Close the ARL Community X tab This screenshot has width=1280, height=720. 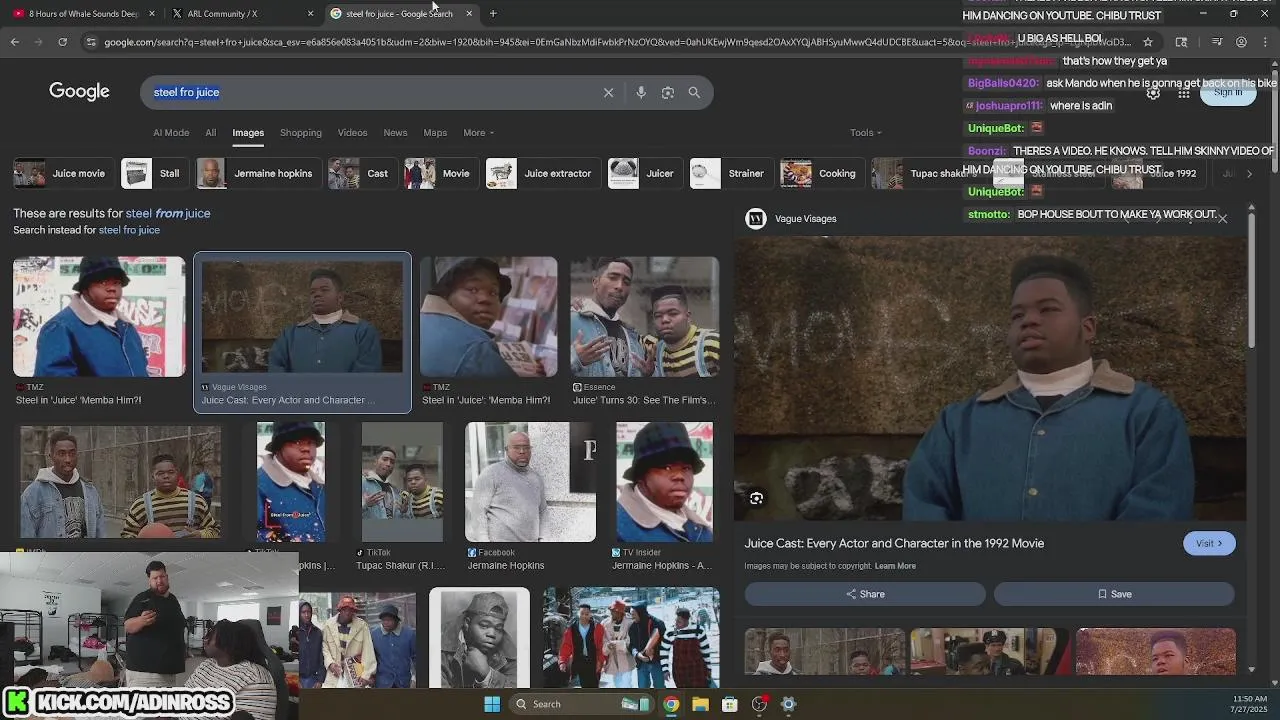(x=310, y=13)
